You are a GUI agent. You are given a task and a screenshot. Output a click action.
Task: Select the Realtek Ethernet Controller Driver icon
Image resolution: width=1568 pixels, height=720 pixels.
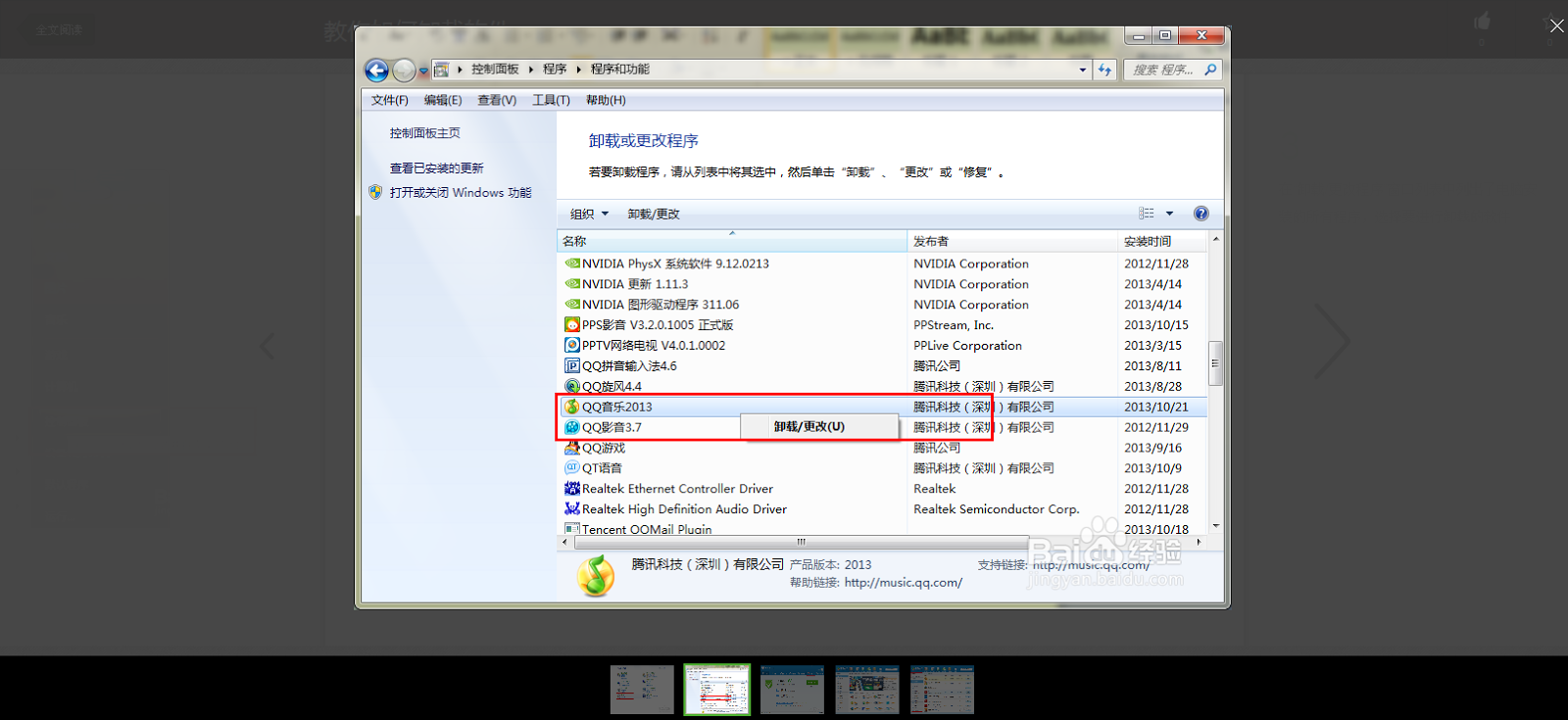pos(572,489)
